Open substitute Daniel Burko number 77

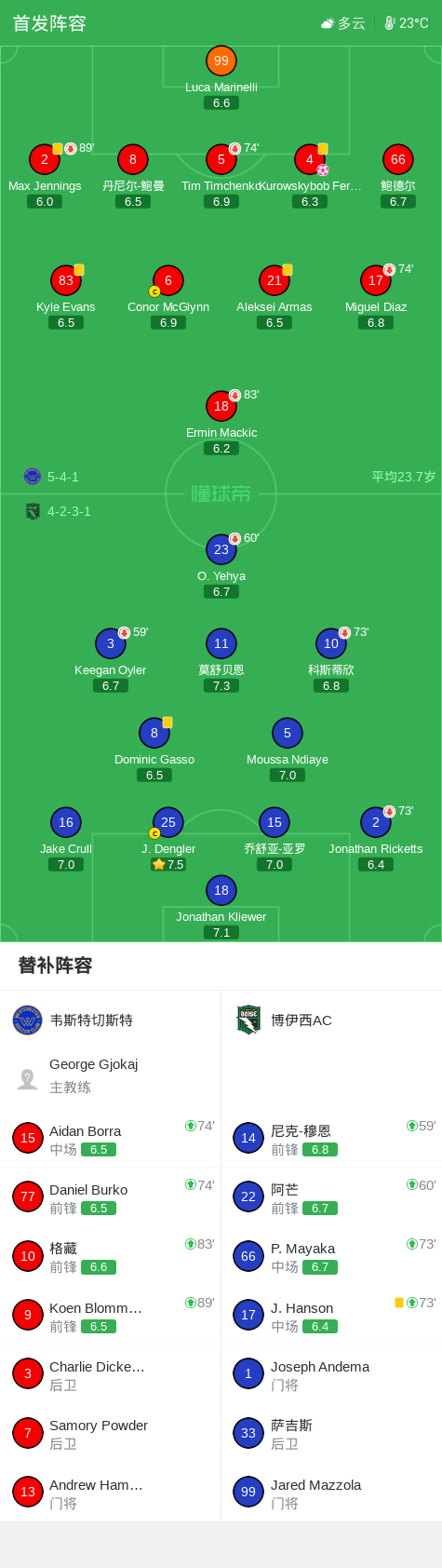coord(28,1196)
